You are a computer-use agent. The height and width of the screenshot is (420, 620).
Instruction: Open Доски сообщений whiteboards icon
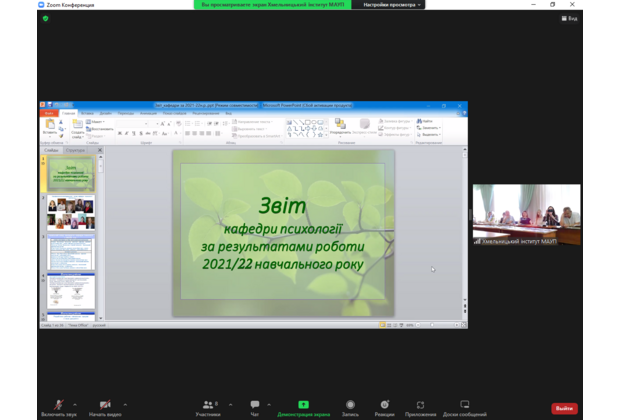pos(465,405)
